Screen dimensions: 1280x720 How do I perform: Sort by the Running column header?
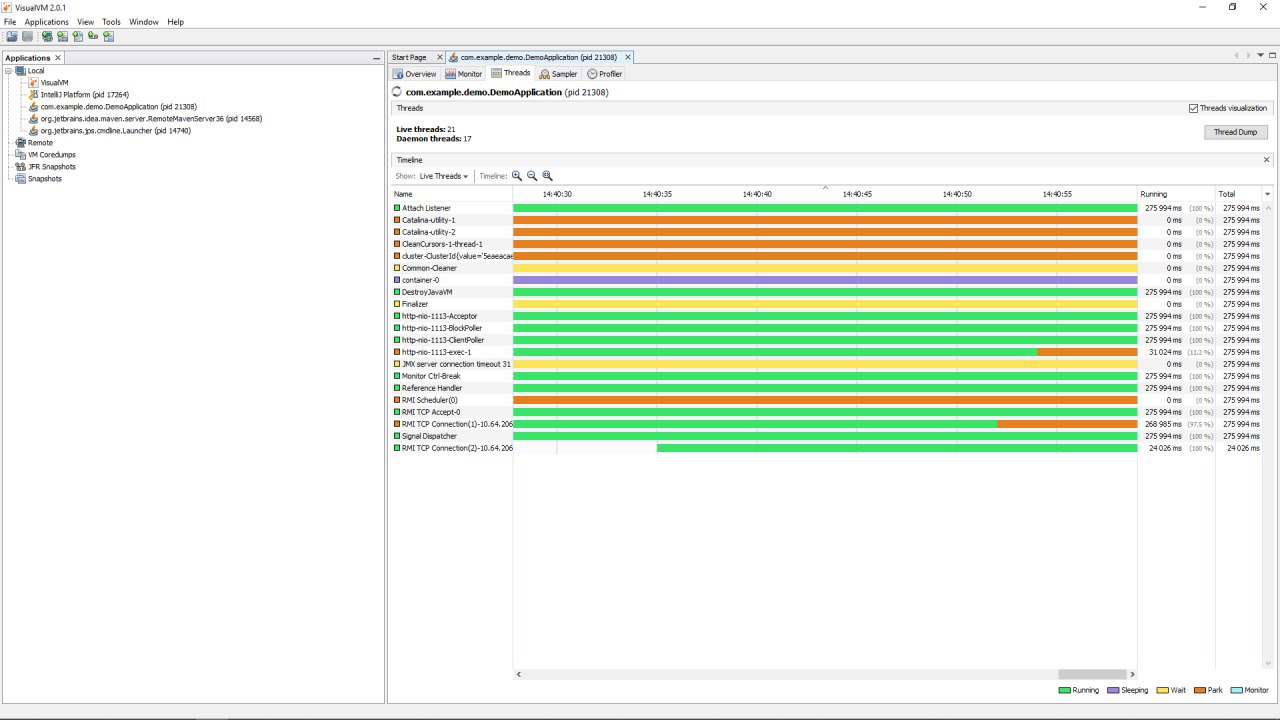click(1175, 194)
